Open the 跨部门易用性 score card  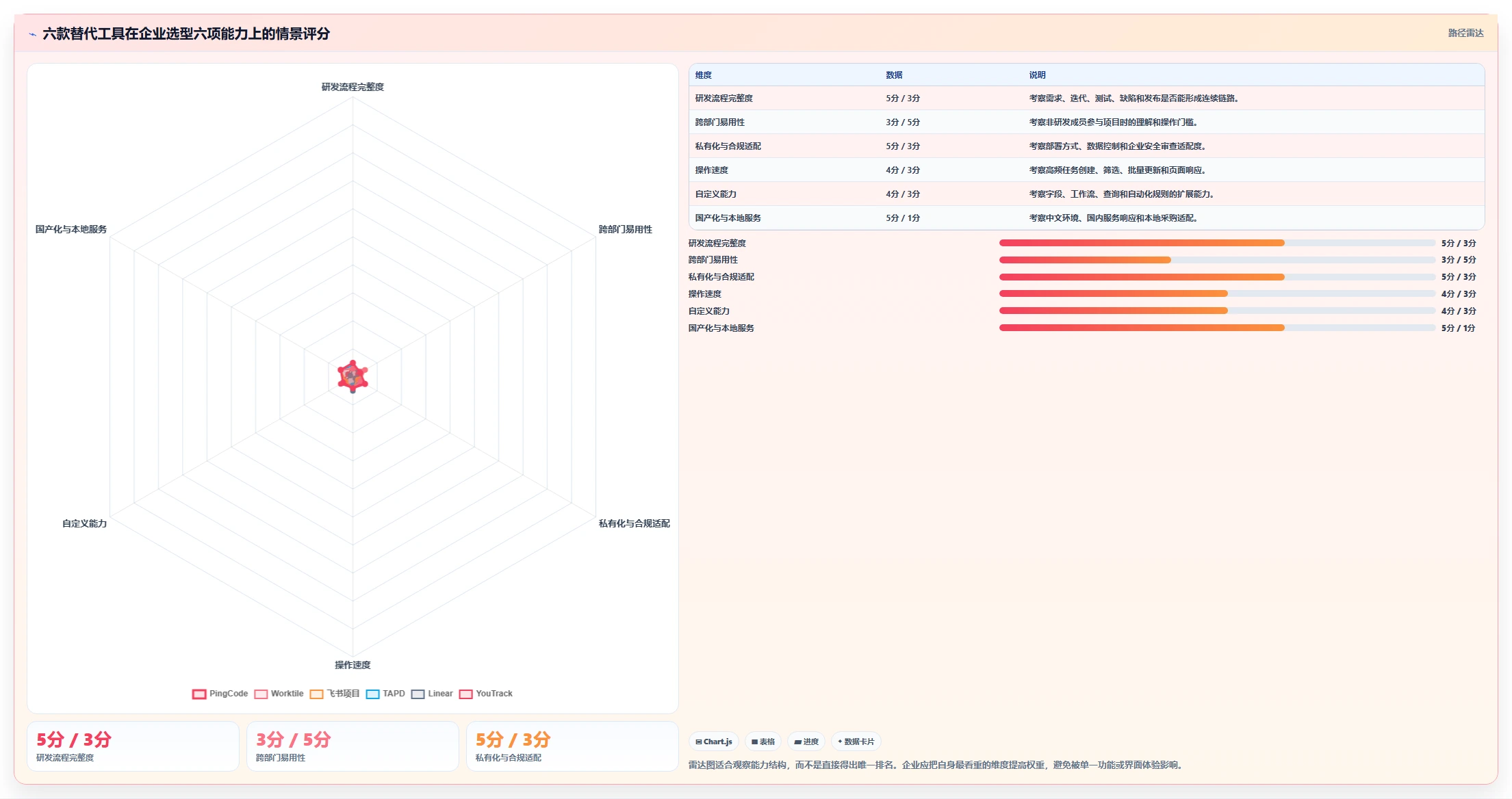click(x=353, y=746)
